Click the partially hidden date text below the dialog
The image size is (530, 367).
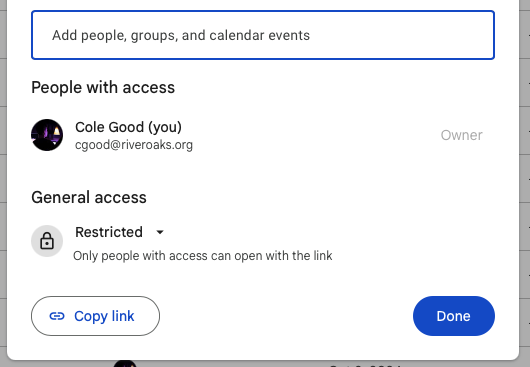[x=365, y=365]
